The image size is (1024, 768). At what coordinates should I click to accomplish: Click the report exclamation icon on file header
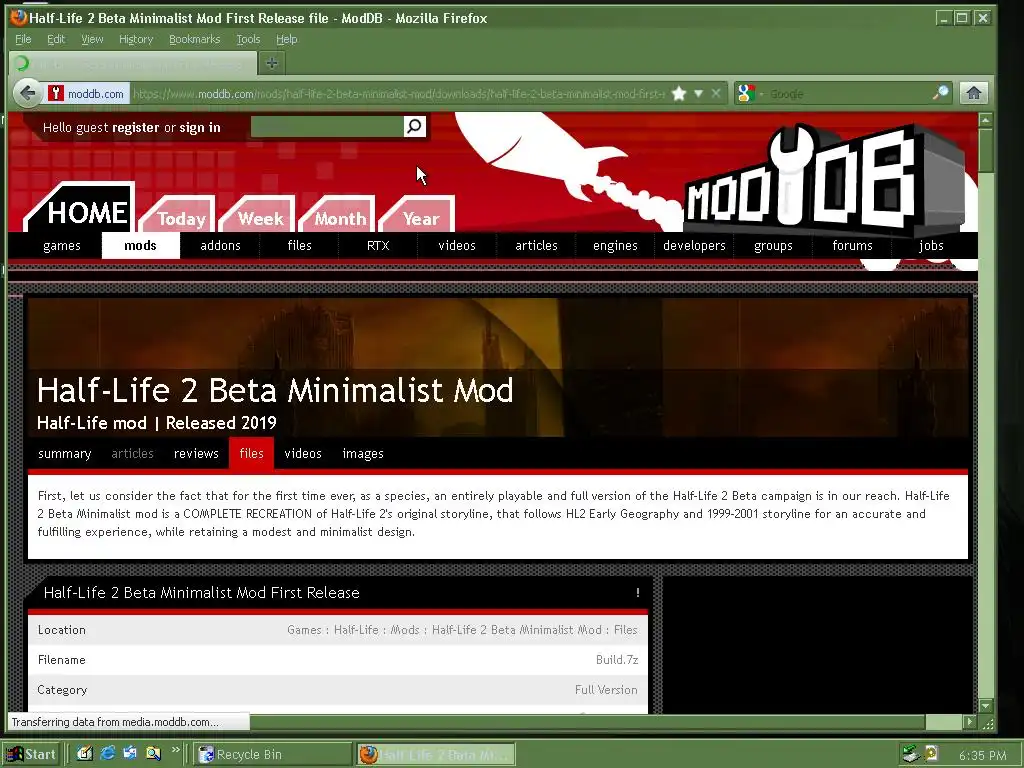638,592
